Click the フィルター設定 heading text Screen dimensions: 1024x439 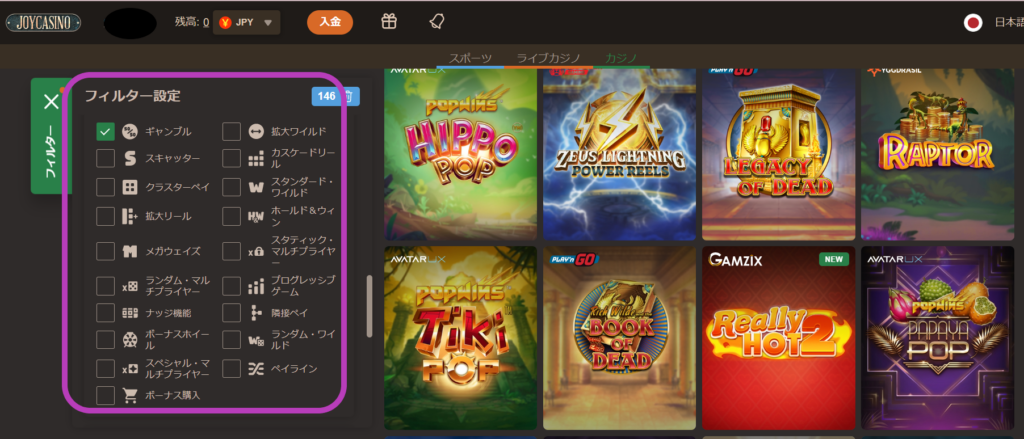tap(133, 96)
